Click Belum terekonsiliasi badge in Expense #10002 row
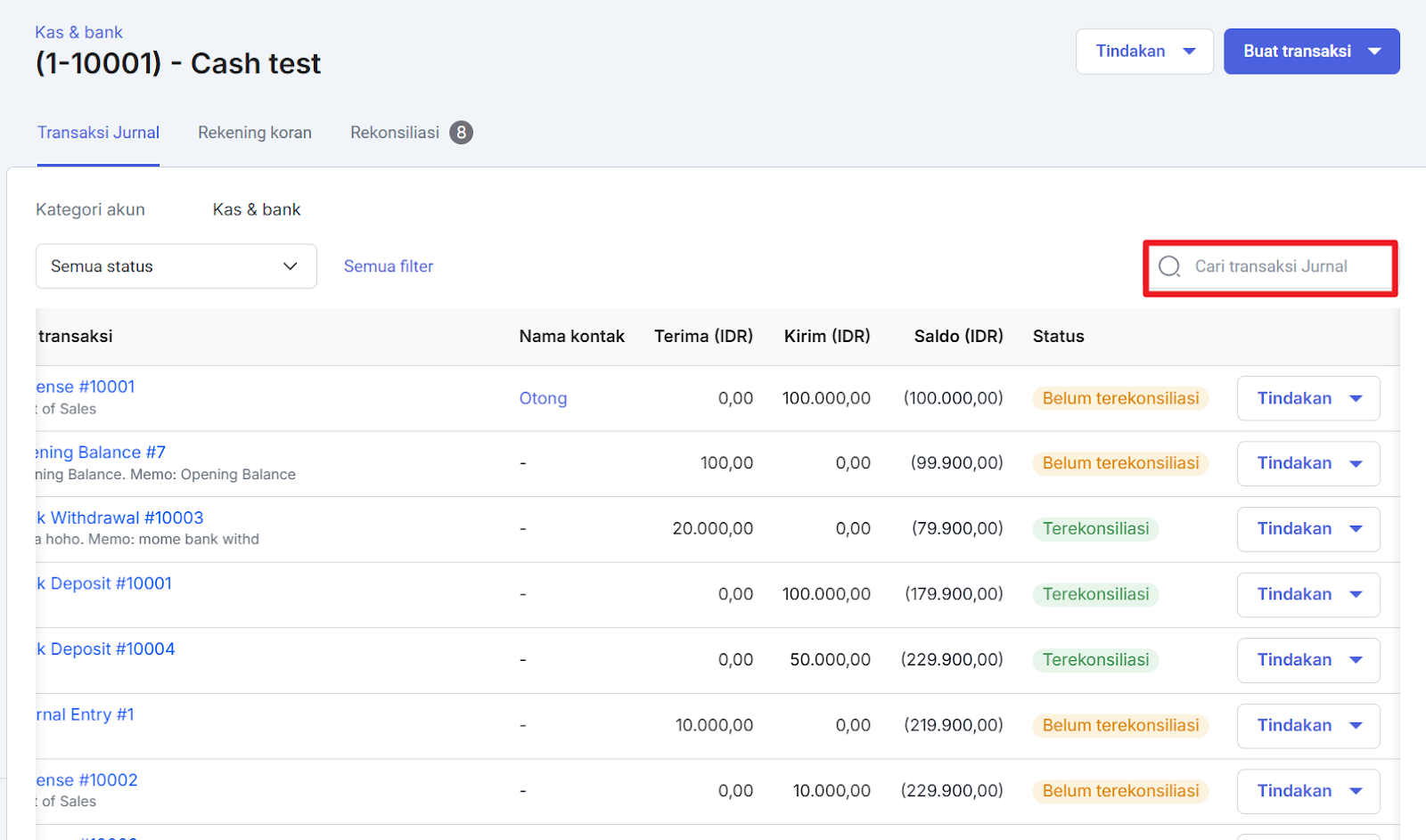Image resolution: width=1426 pixels, height=840 pixels. pyautogui.click(x=1120, y=791)
